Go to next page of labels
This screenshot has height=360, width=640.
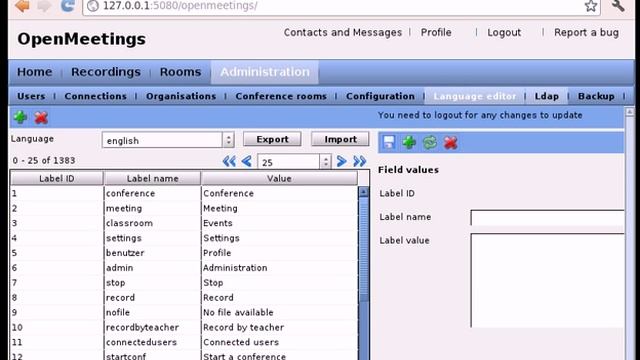341,161
